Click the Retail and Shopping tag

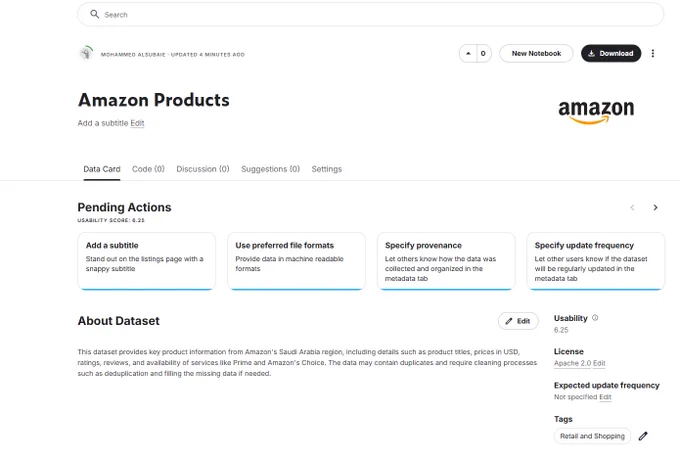[592, 436]
